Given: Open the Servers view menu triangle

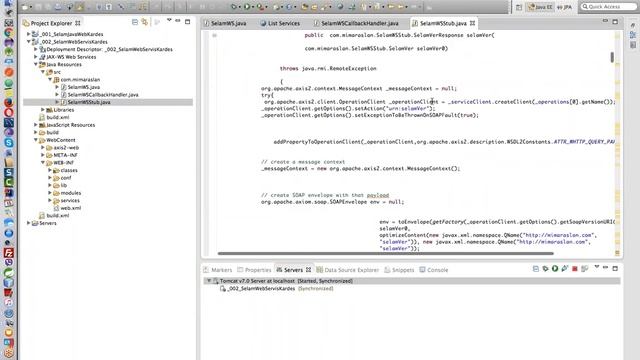Looking at the screenshot, I should point(596,267).
